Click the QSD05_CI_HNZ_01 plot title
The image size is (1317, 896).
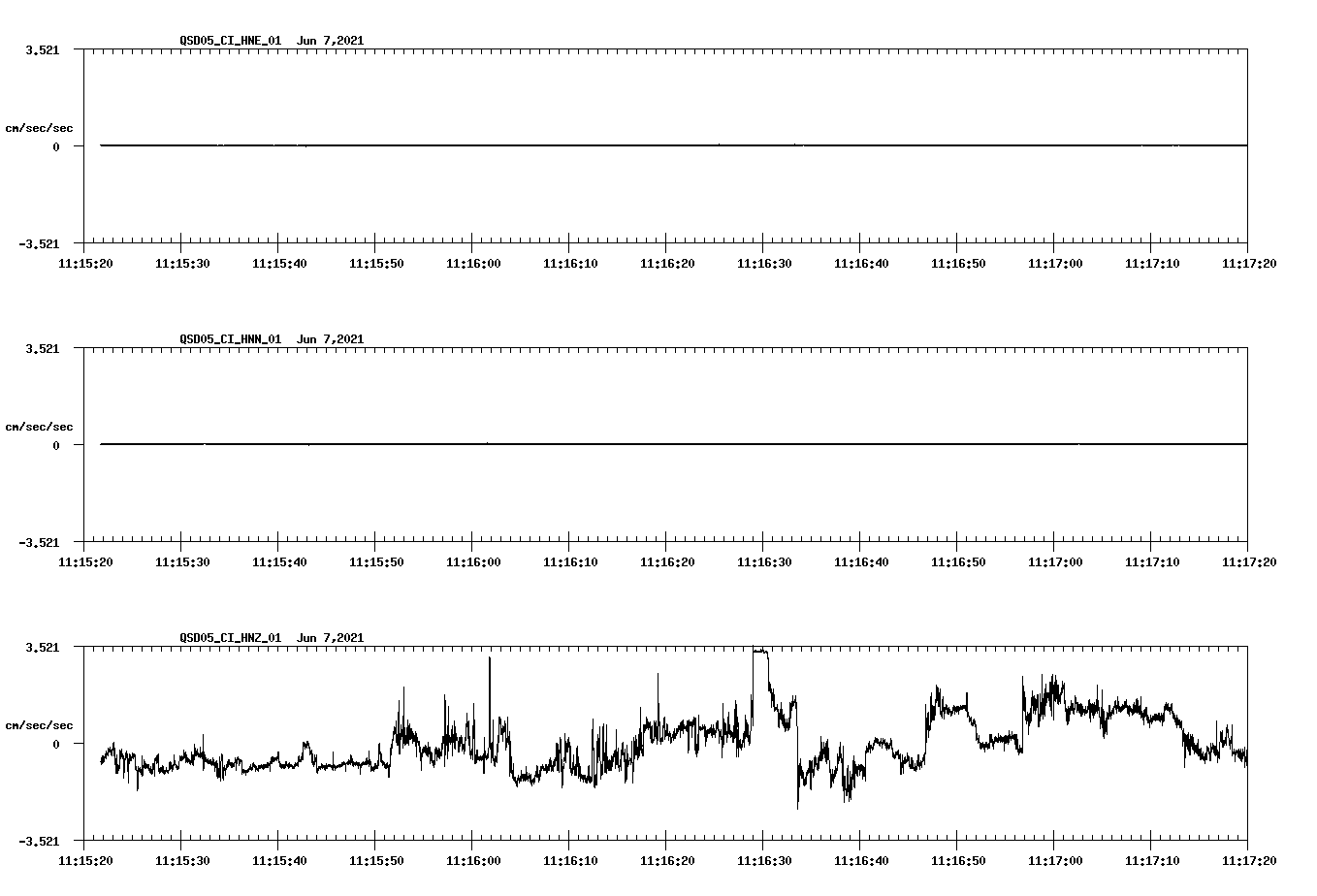pos(272,638)
